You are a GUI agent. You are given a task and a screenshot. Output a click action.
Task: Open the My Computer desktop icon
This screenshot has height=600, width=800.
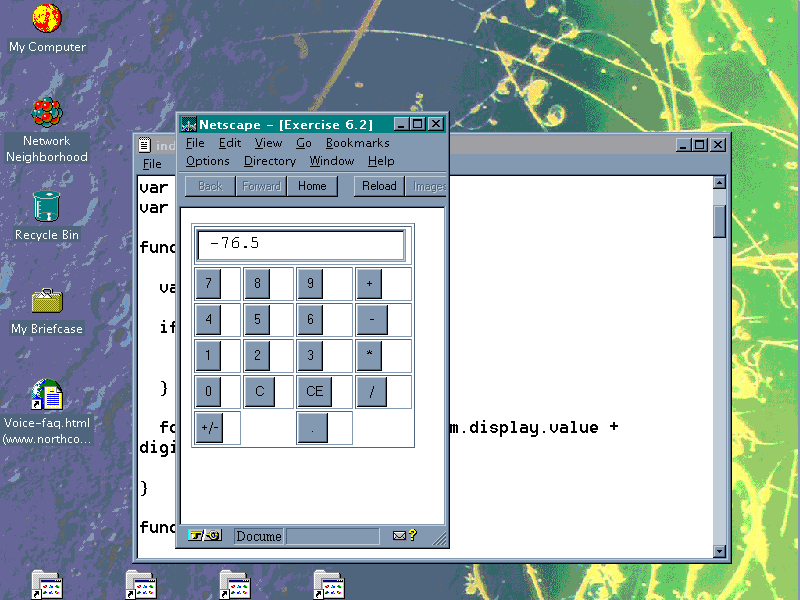tap(46, 18)
